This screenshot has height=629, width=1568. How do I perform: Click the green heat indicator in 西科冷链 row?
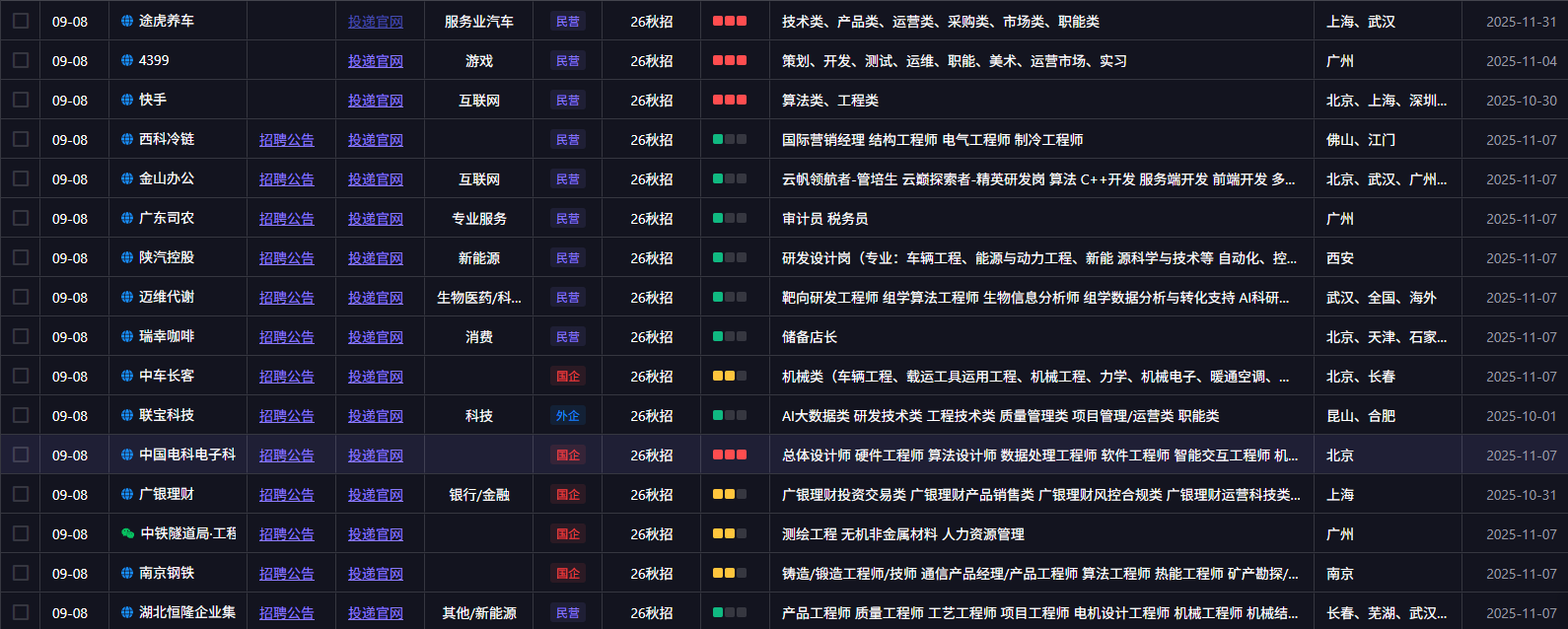730,139
